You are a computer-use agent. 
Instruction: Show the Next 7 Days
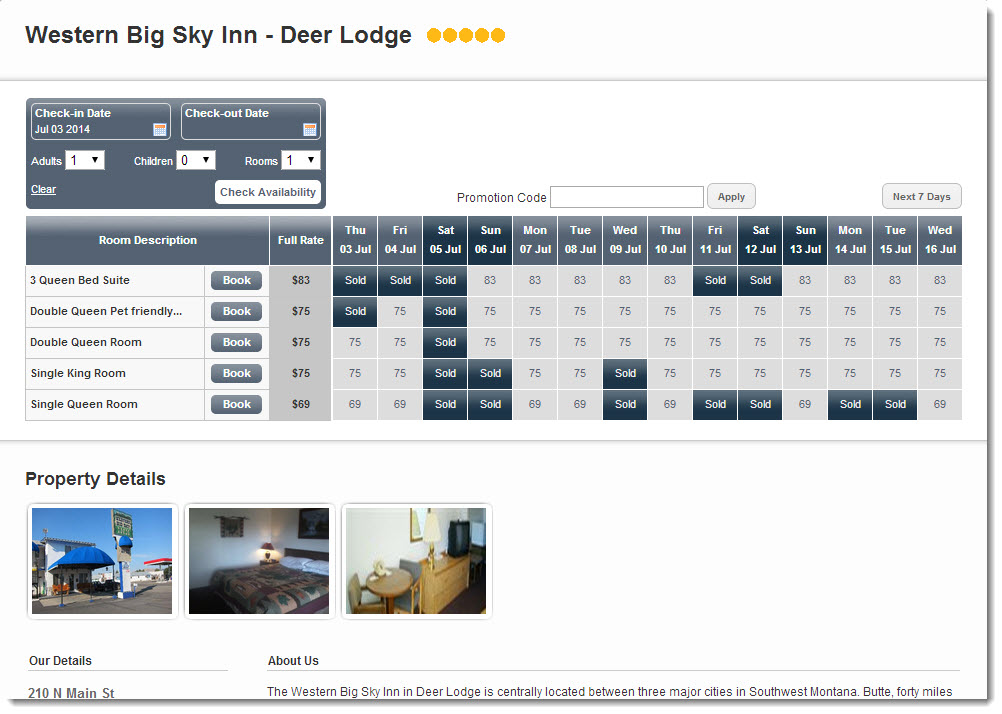coord(921,196)
